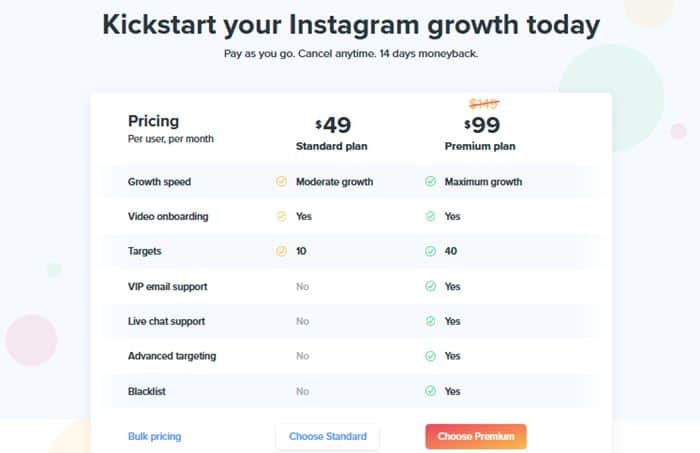Click the $49 Standard plan price
The width and height of the screenshot is (700, 453).
[333, 125]
